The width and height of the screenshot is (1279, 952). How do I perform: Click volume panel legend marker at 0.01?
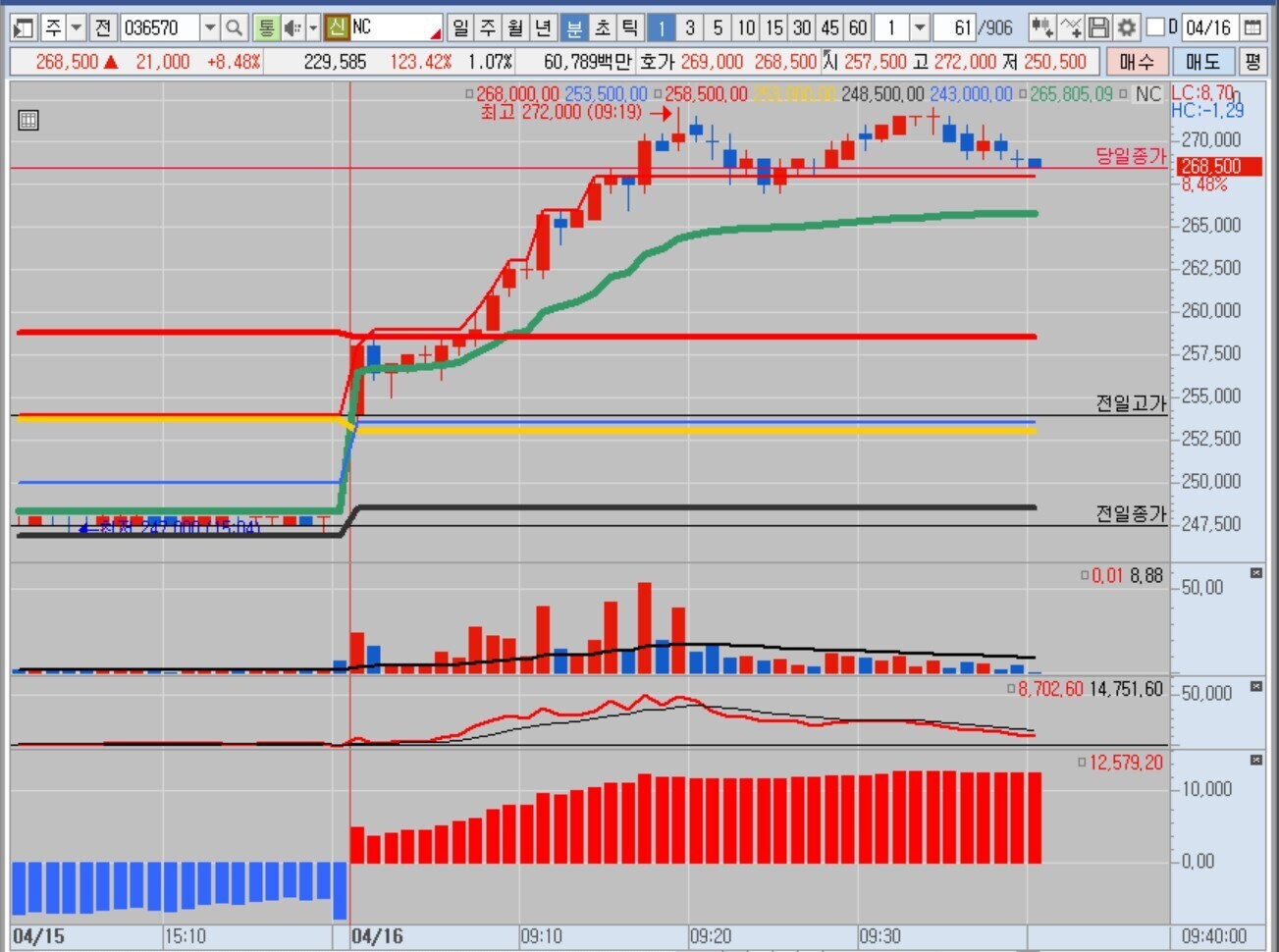[1085, 576]
